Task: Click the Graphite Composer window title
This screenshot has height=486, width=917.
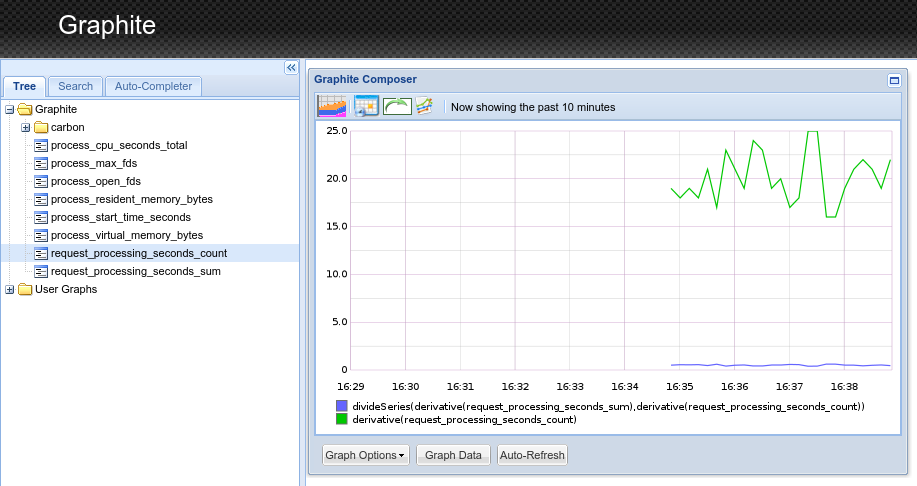Action: click(x=366, y=80)
